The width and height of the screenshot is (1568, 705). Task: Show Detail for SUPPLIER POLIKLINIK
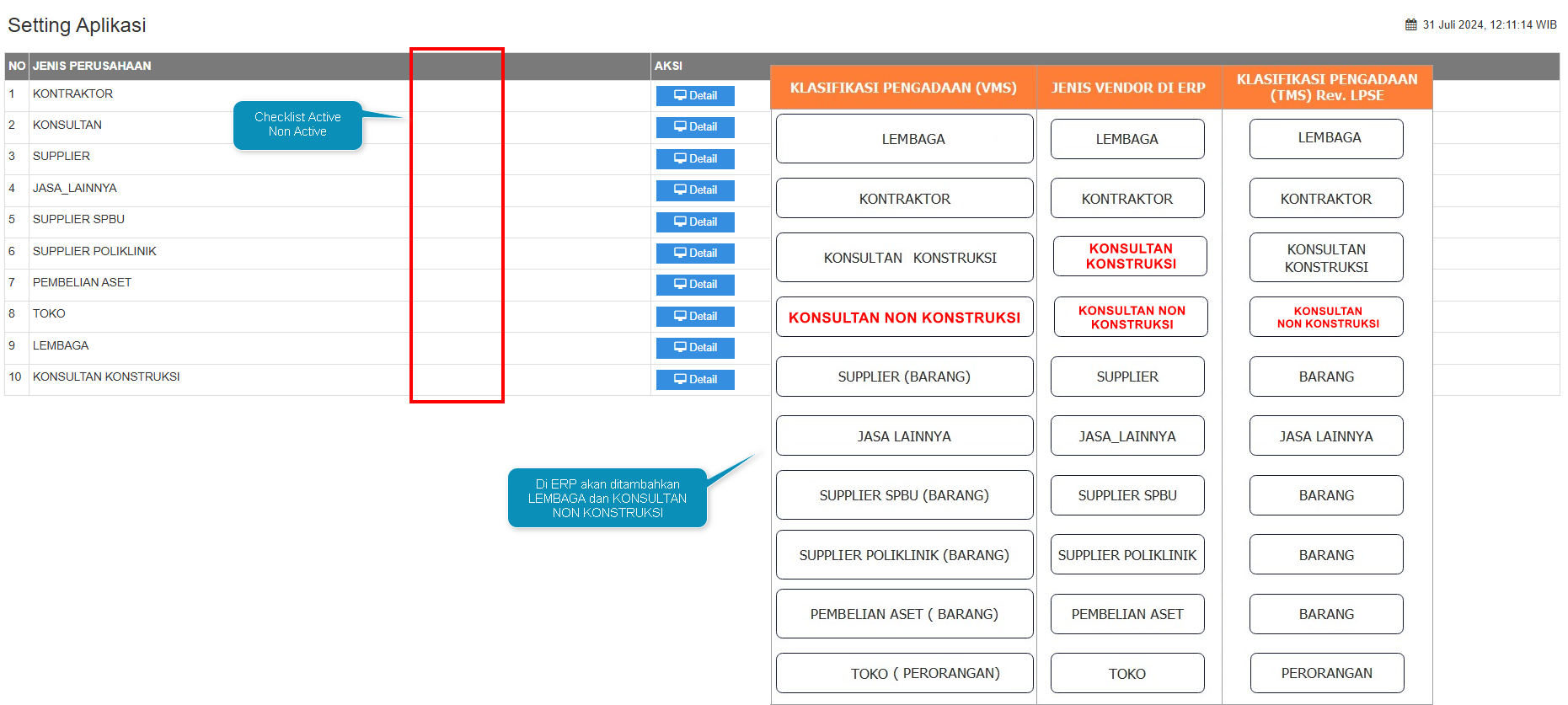[695, 254]
